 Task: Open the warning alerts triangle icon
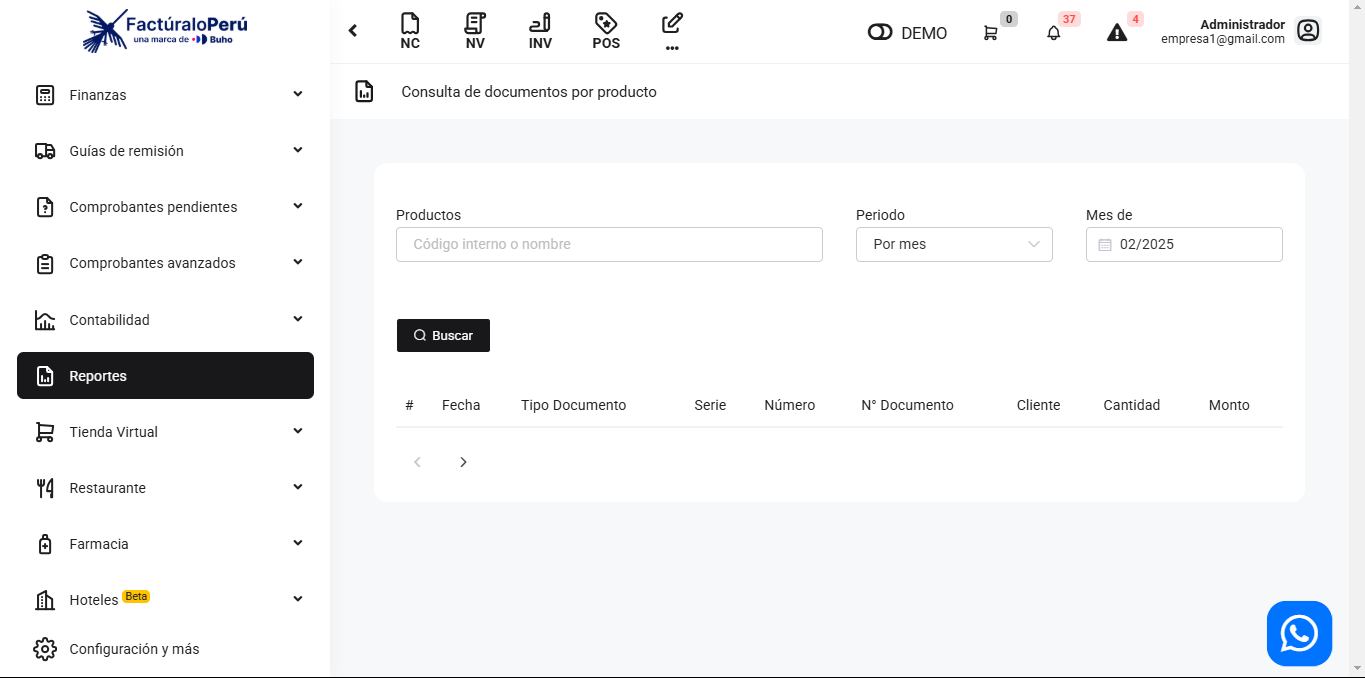(x=1117, y=33)
